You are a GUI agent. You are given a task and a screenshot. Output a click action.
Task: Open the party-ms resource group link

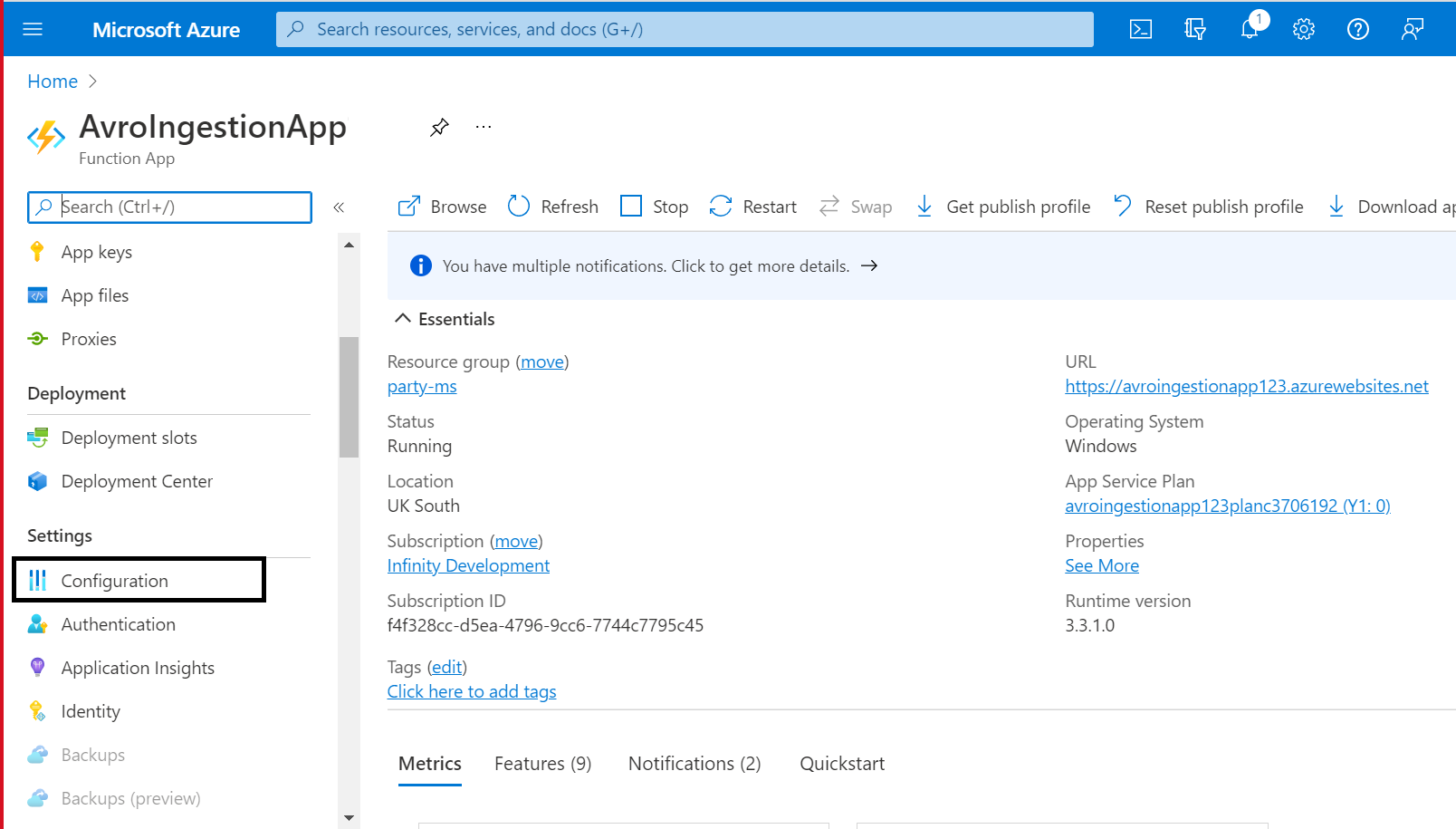[422, 386]
